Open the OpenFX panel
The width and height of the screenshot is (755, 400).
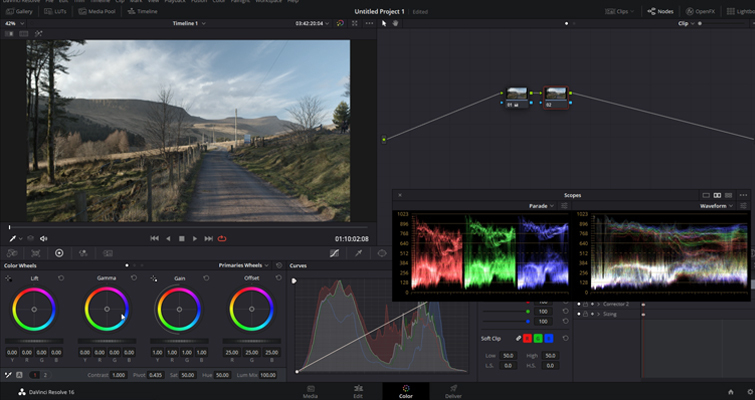click(x=701, y=11)
